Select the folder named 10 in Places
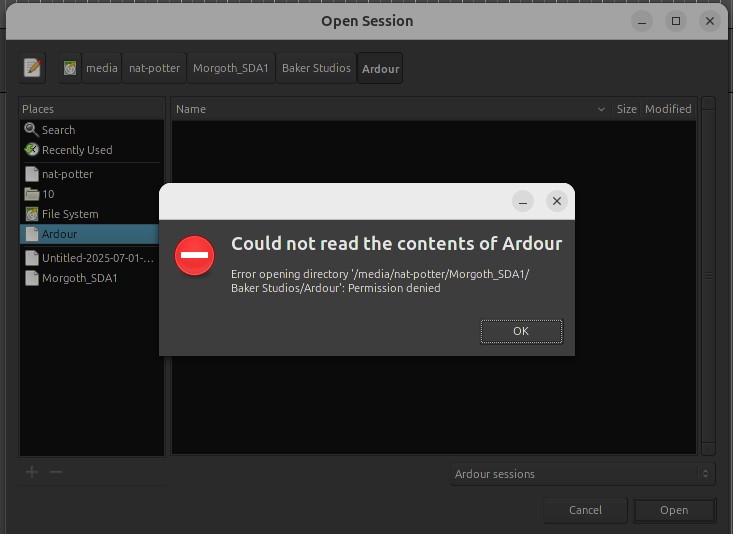Viewport: 733px width, 534px height. [x=48, y=194]
